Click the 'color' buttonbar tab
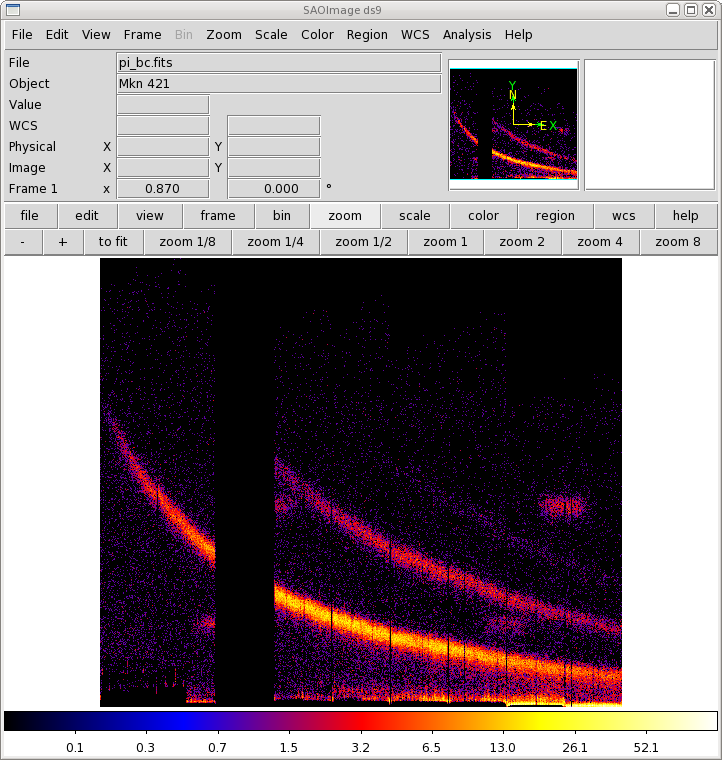Screen dimensions: 722x760 (483, 216)
